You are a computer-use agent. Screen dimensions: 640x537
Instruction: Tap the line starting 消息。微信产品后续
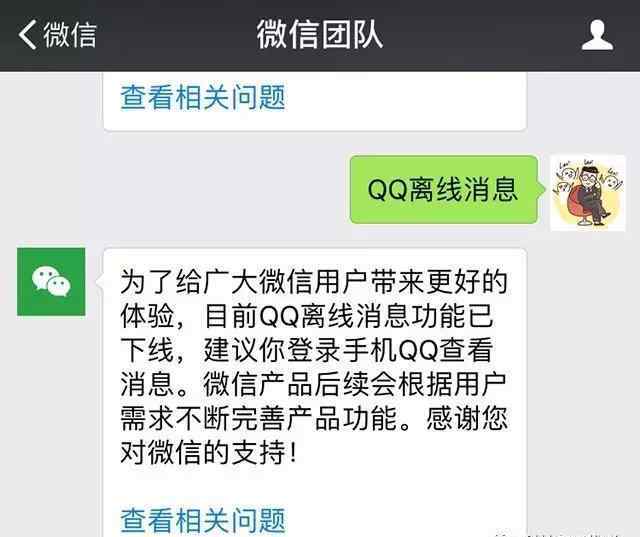point(313,384)
